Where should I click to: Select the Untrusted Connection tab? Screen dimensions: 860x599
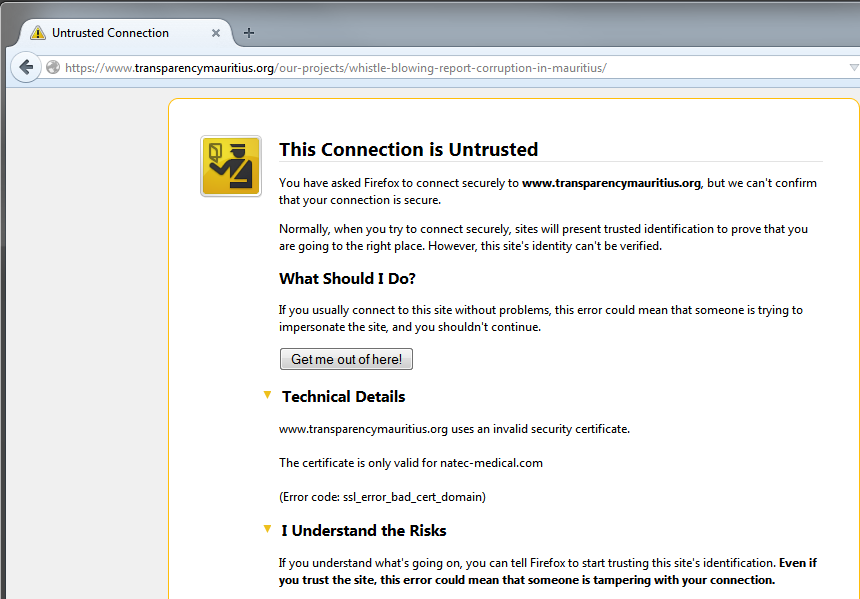[125, 33]
